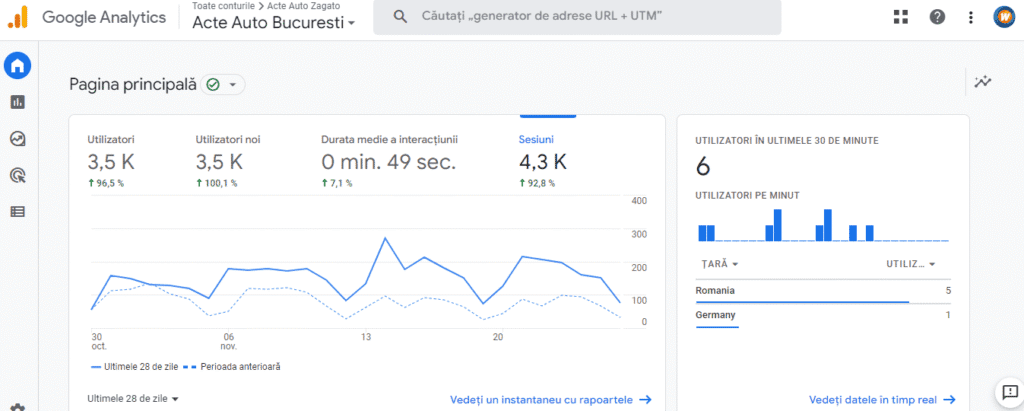Open the UTILIZ... metric dropdown
Viewport: 1024px width, 411px height.
pos(910,264)
